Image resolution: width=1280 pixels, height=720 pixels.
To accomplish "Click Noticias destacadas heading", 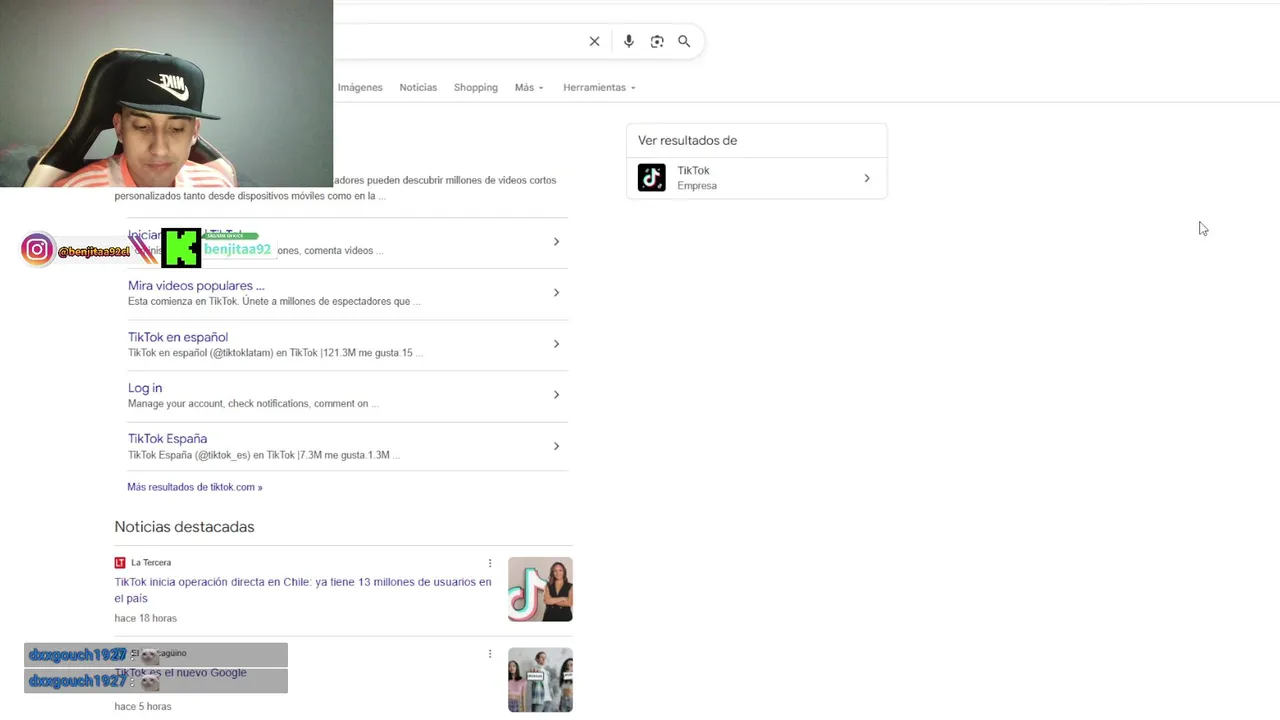I will [x=184, y=527].
